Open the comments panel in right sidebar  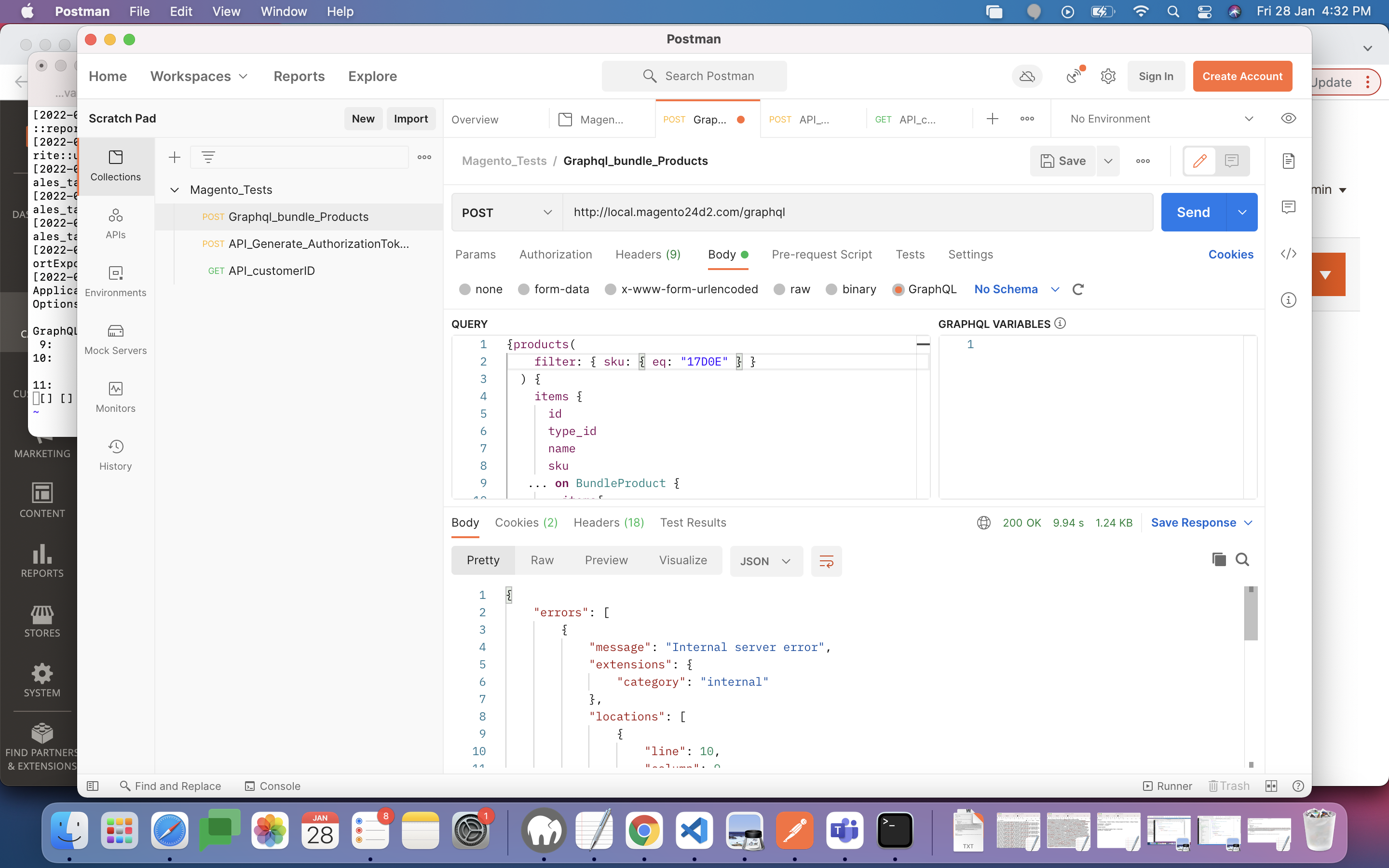pos(1289,207)
